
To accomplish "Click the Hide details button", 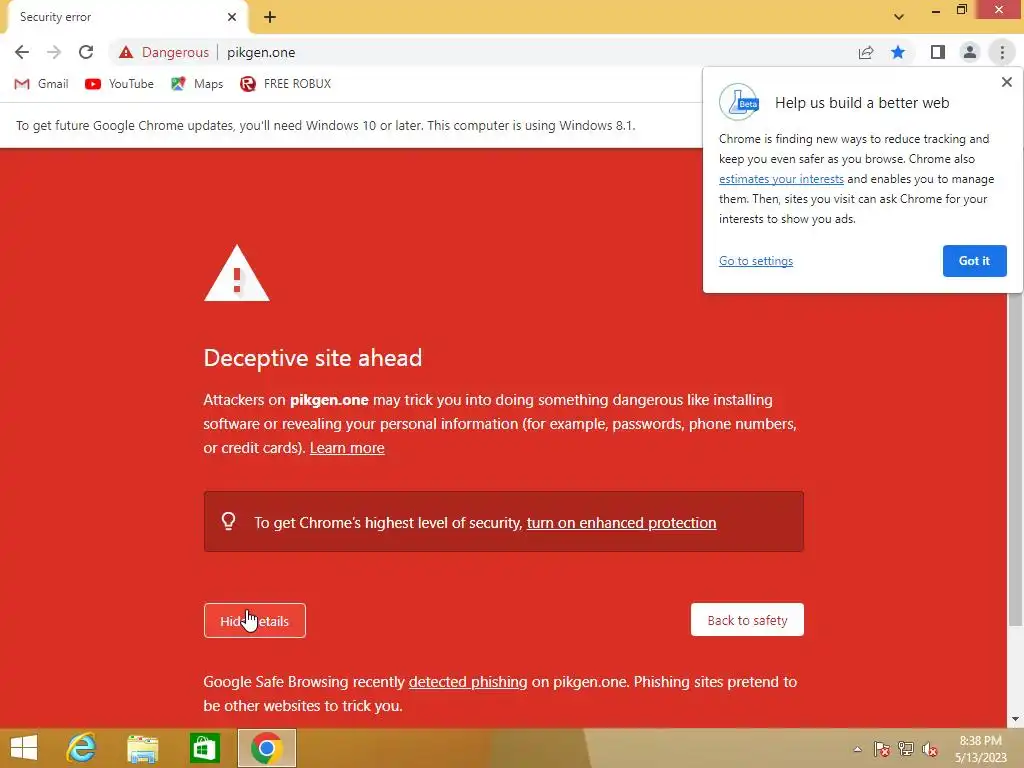I will click(x=255, y=620).
